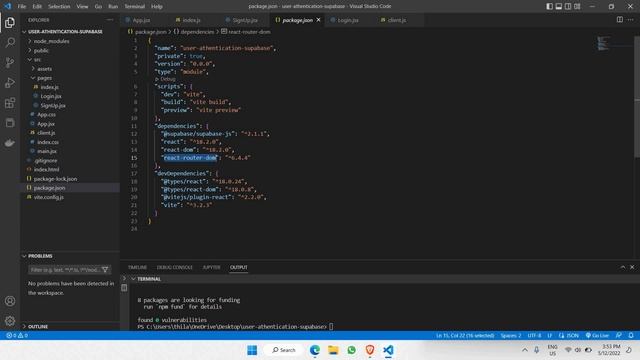Maximize the panel with the up chevron

[623, 267]
